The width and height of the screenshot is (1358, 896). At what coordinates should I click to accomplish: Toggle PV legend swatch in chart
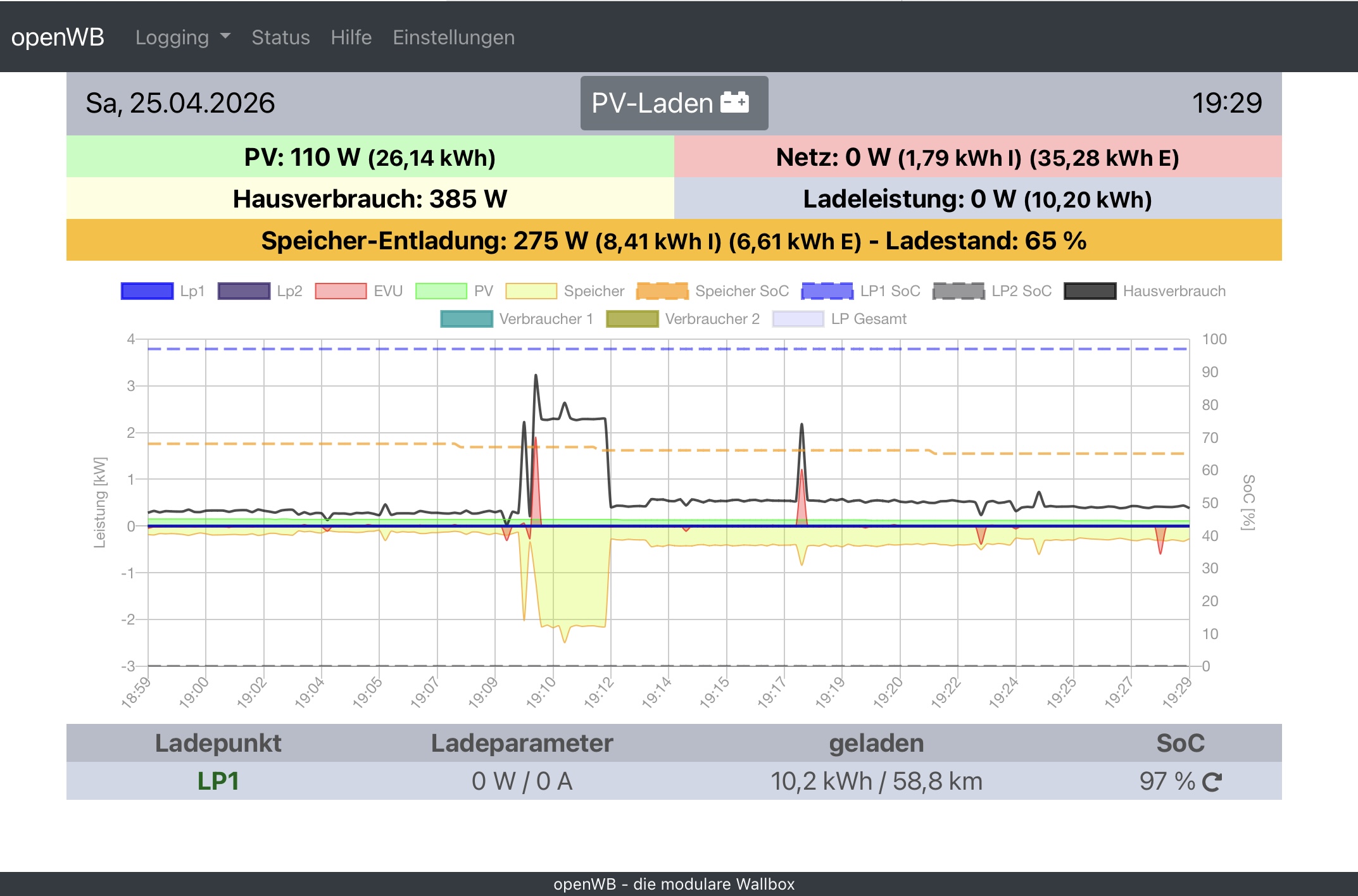pos(441,291)
